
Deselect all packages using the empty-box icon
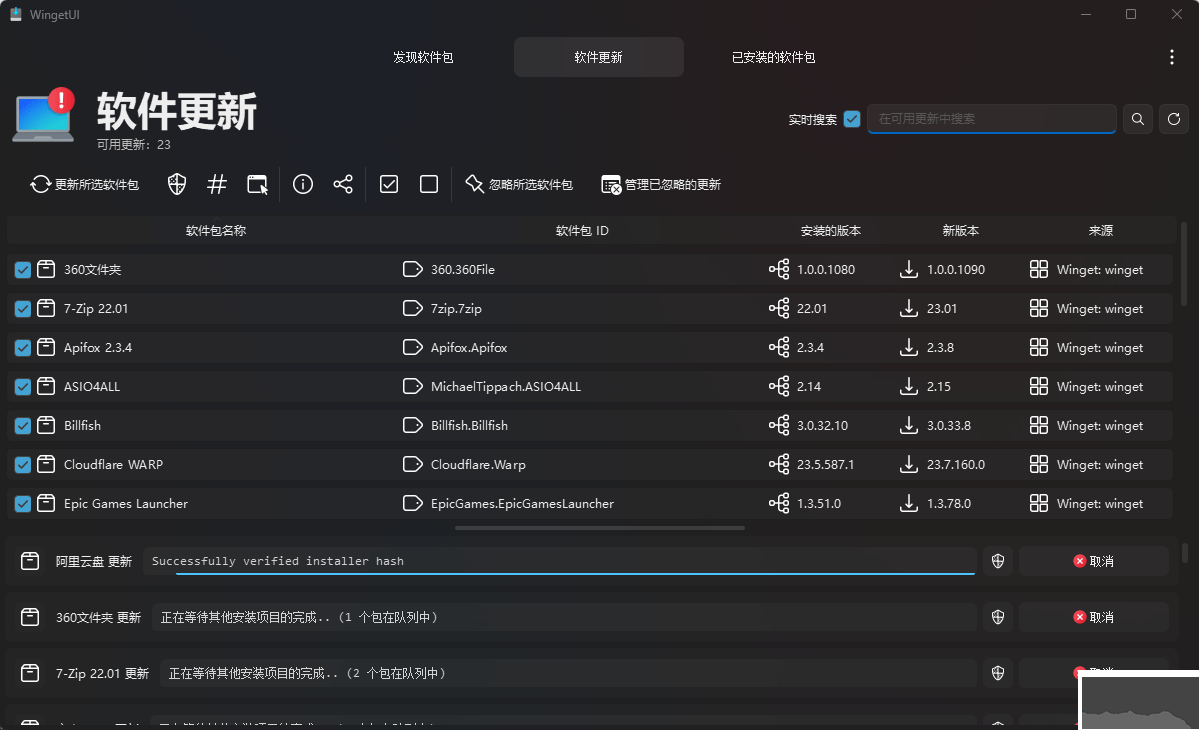[x=428, y=184]
